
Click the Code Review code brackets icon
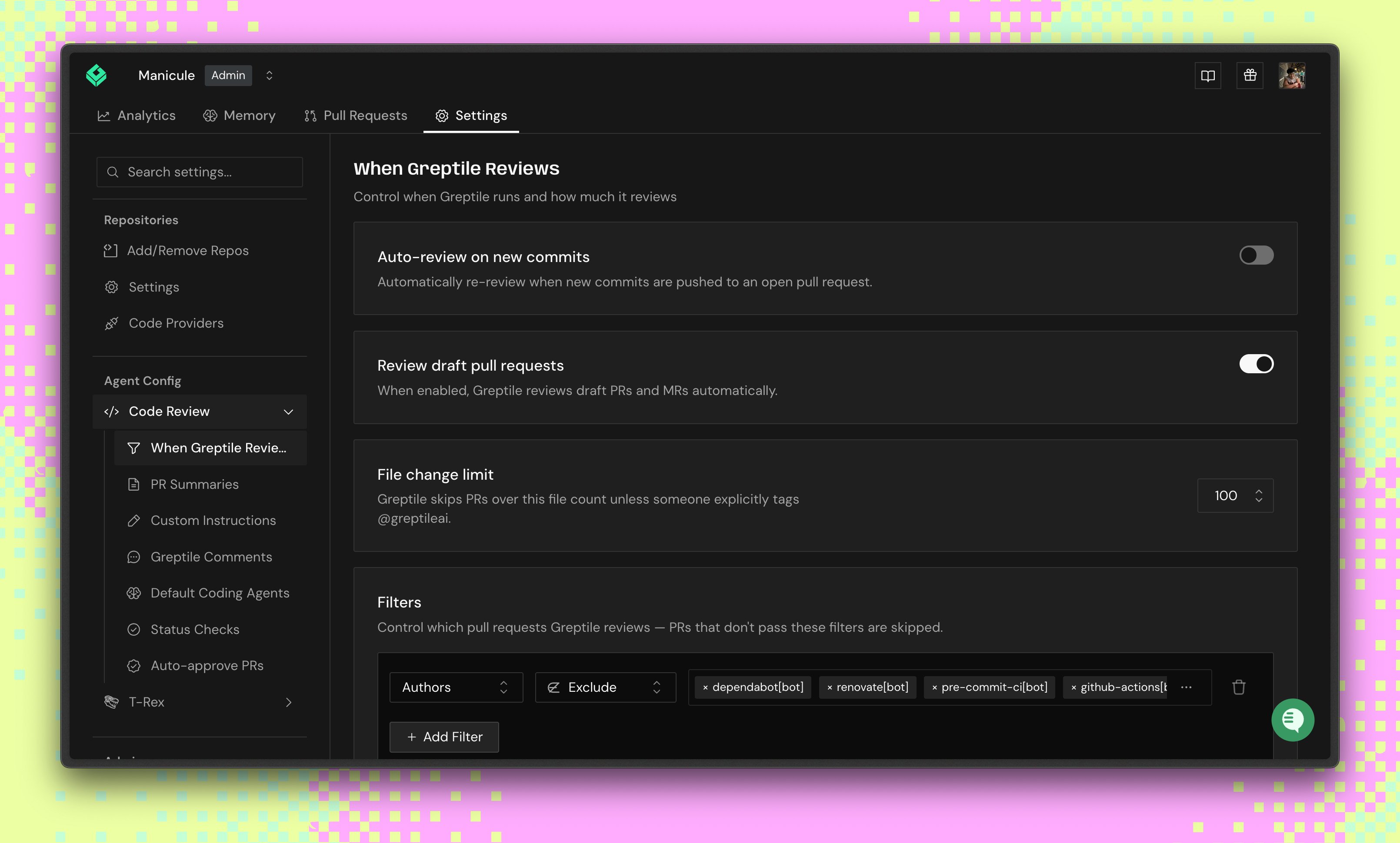111,412
